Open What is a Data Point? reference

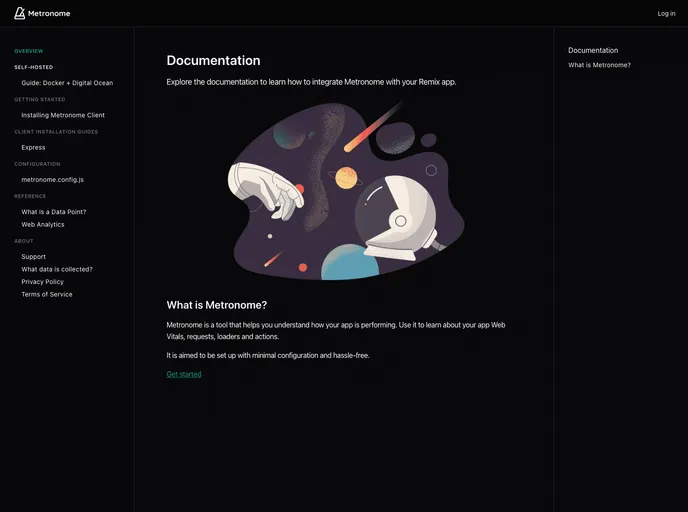[x=54, y=212]
